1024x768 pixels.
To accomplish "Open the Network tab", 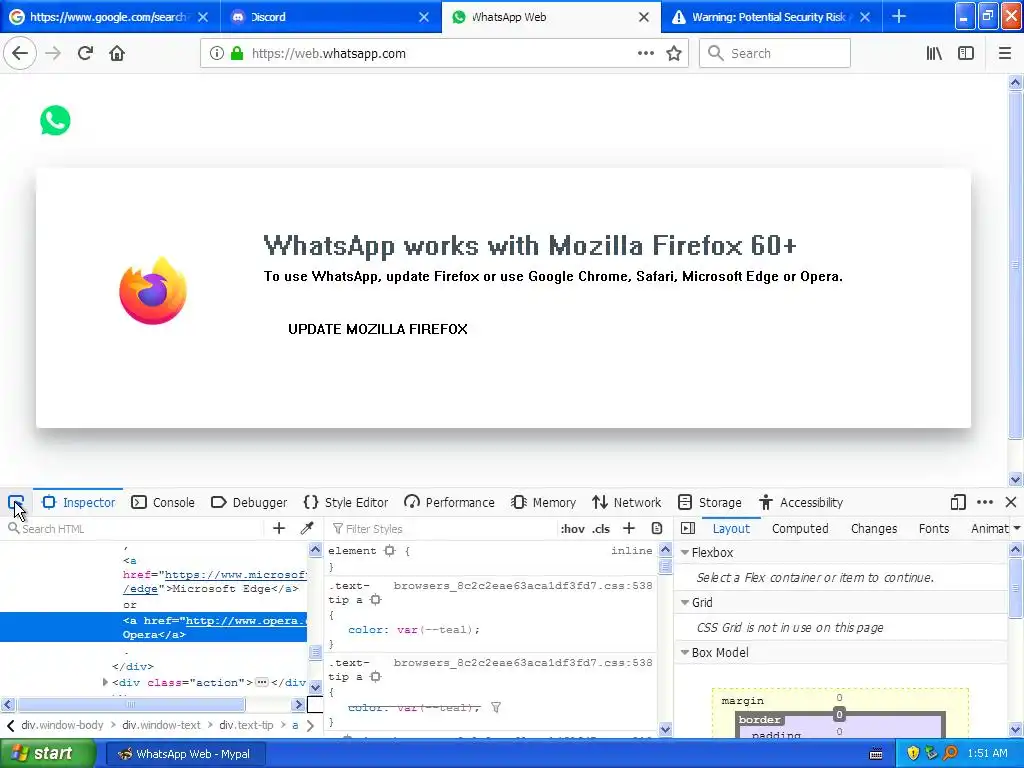I will coord(627,502).
